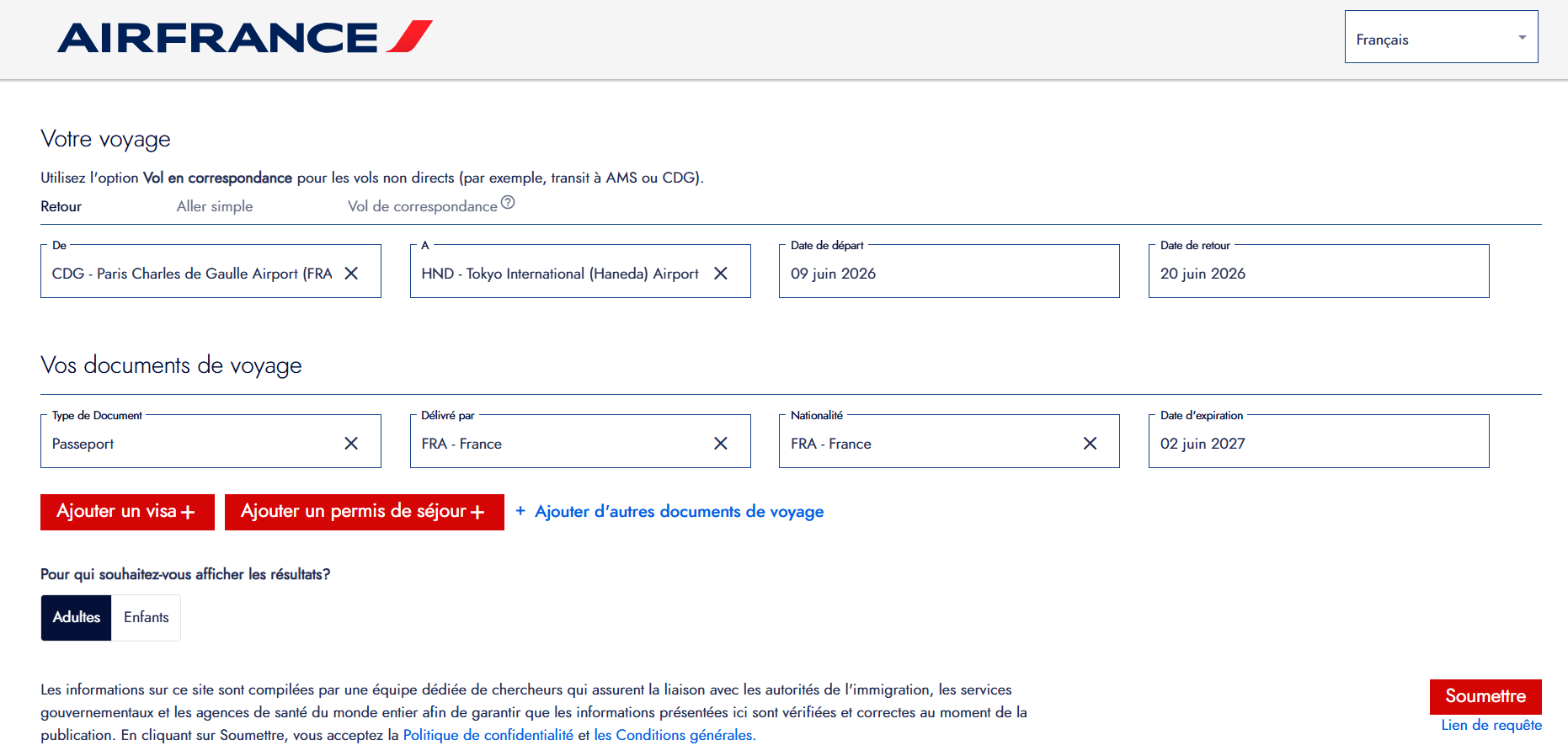
Task: Clear the Nationalité FRA - France value
Action: coord(1090,444)
